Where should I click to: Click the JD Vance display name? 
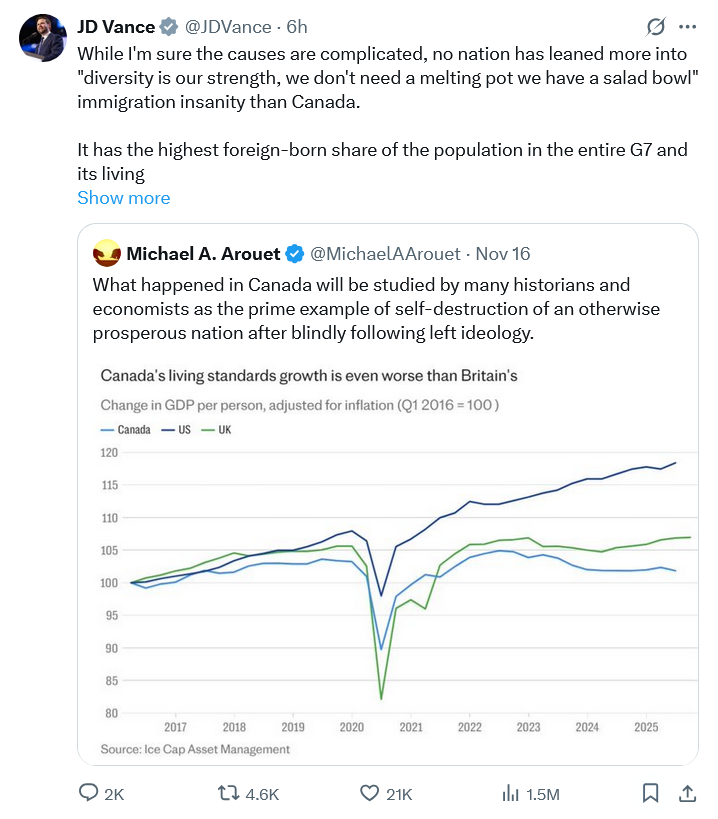116,27
